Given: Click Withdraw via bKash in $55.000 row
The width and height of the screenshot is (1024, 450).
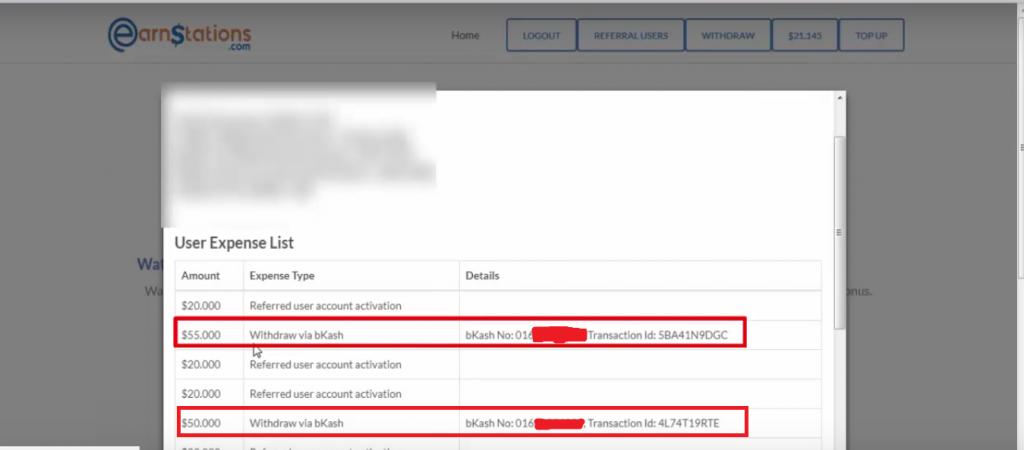Looking at the screenshot, I should pos(296,334).
